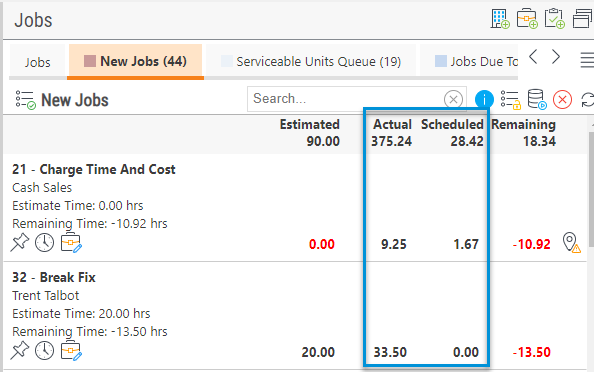The height and width of the screenshot is (372, 594).
Task: Click the blue info icon beside search
Action: (x=484, y=99)
